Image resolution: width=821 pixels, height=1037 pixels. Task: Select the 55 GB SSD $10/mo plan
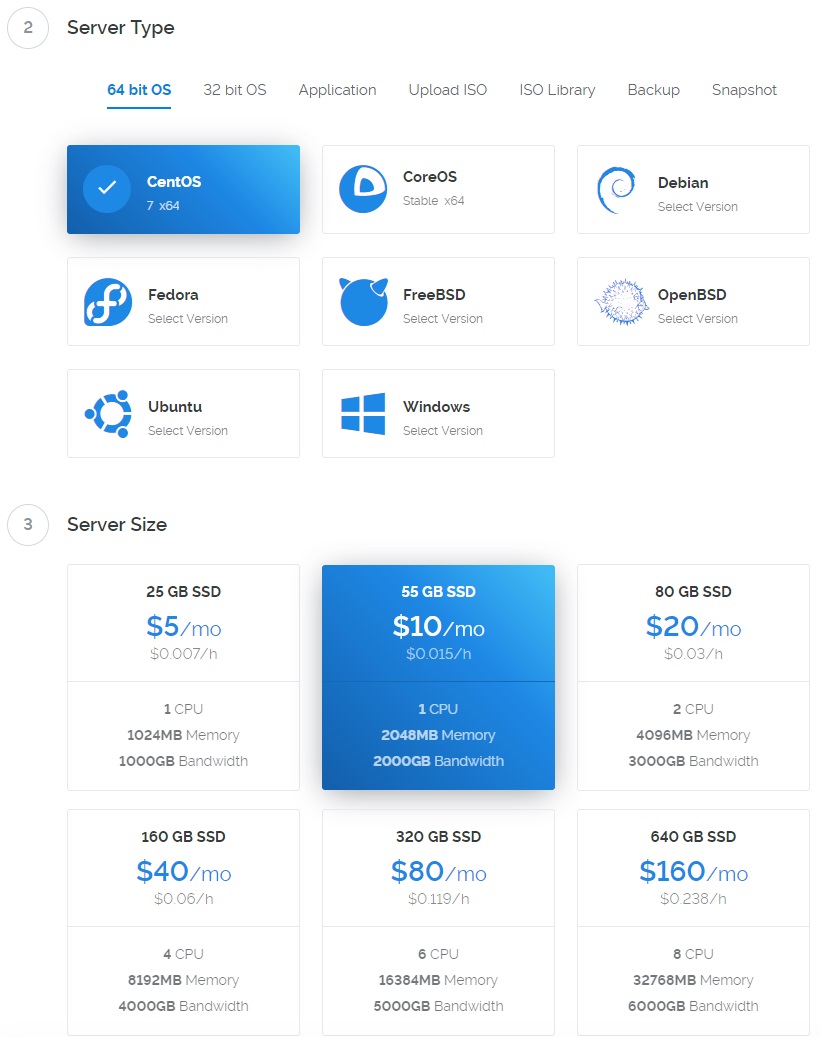click(x=438, y=677)
